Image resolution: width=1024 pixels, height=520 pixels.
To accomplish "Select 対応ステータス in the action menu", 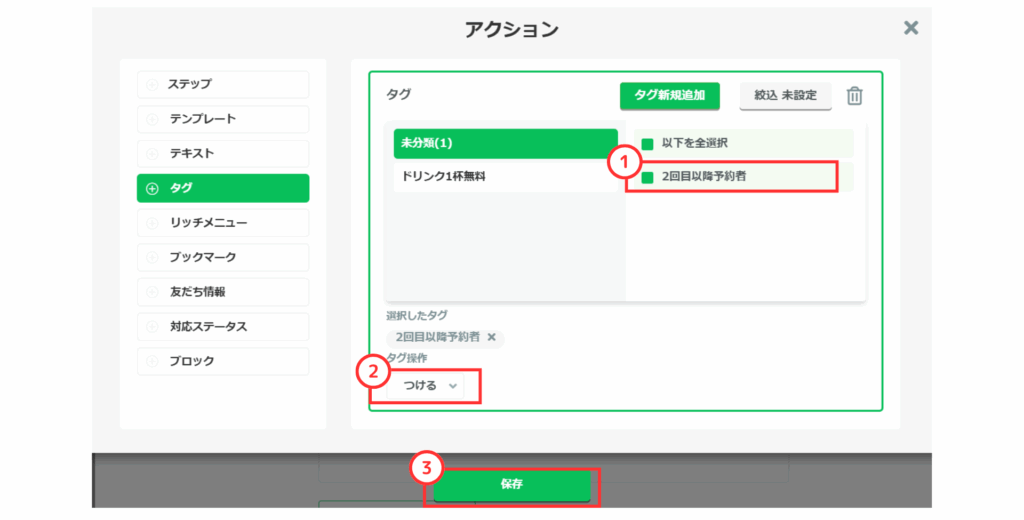I will coord(223,327).
